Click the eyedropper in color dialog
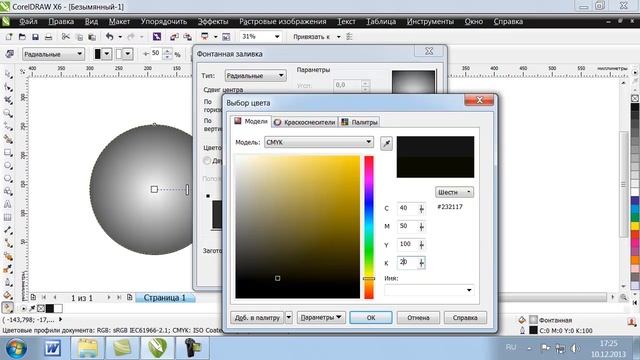Viewport: 640px width, 360px height. click(x=386, y=143)
